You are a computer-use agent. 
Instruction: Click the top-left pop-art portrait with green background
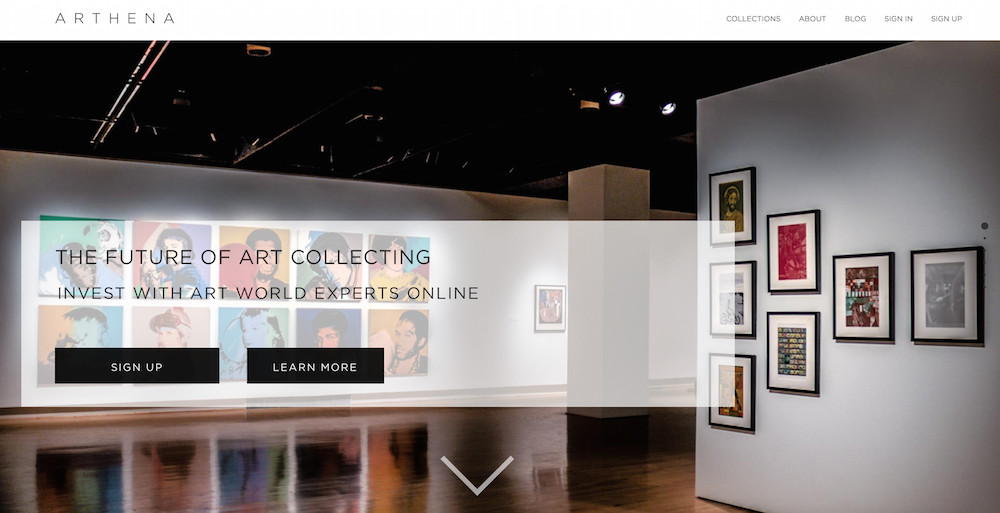pyautogui.click(x=82, y=256)
